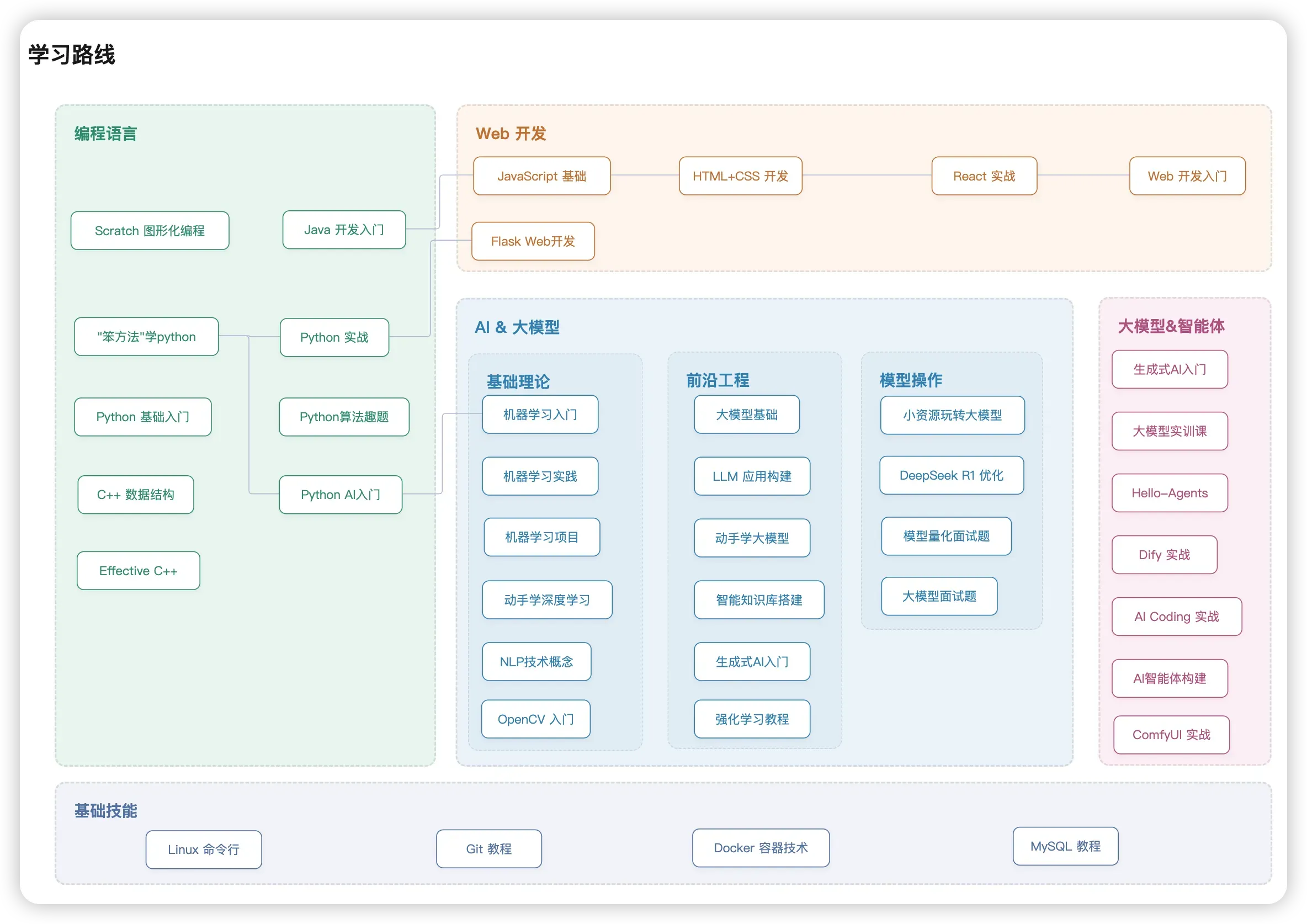
Task: Select the MySQL 教程 node
Action: tap(1065, 846)
